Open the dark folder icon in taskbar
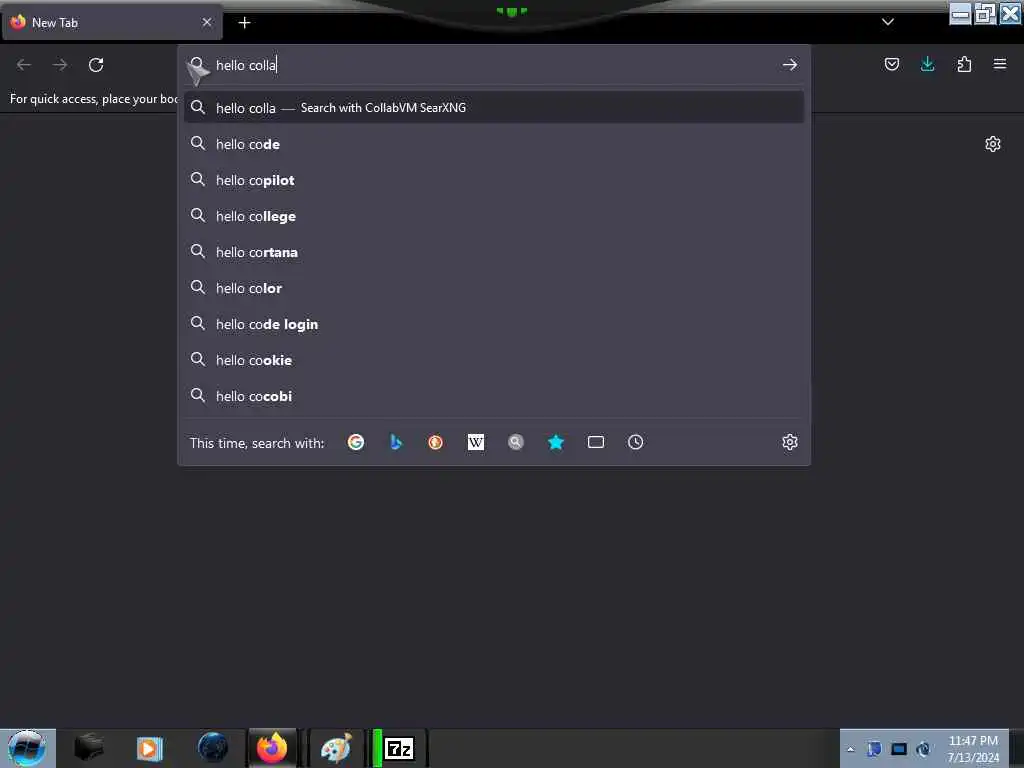 88,748
